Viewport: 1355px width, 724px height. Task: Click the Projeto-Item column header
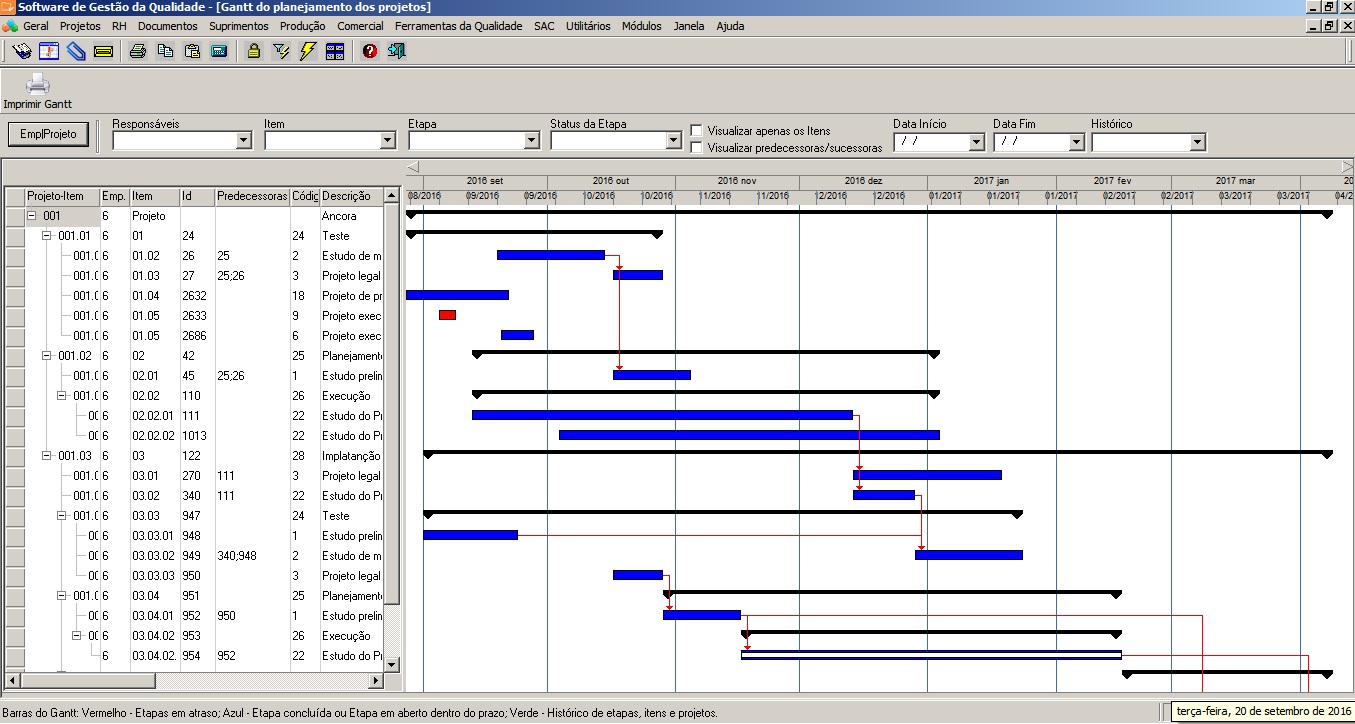[x=62, y=196]
